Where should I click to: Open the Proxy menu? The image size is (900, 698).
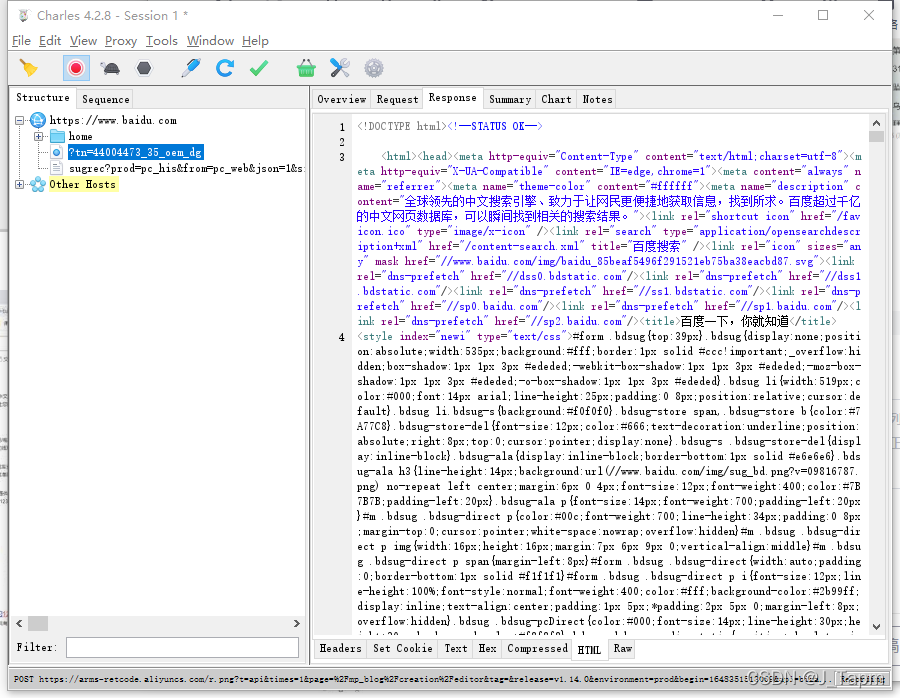(x=121, y=41)
